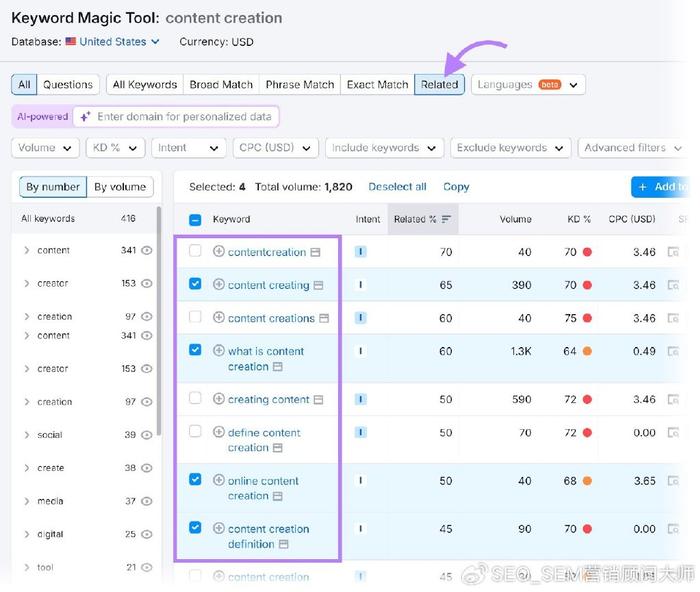The width and height of the screenshot is (700, 592).
Task: Expand the 'digital' keyword group
Action: click(x=27, y=534)
